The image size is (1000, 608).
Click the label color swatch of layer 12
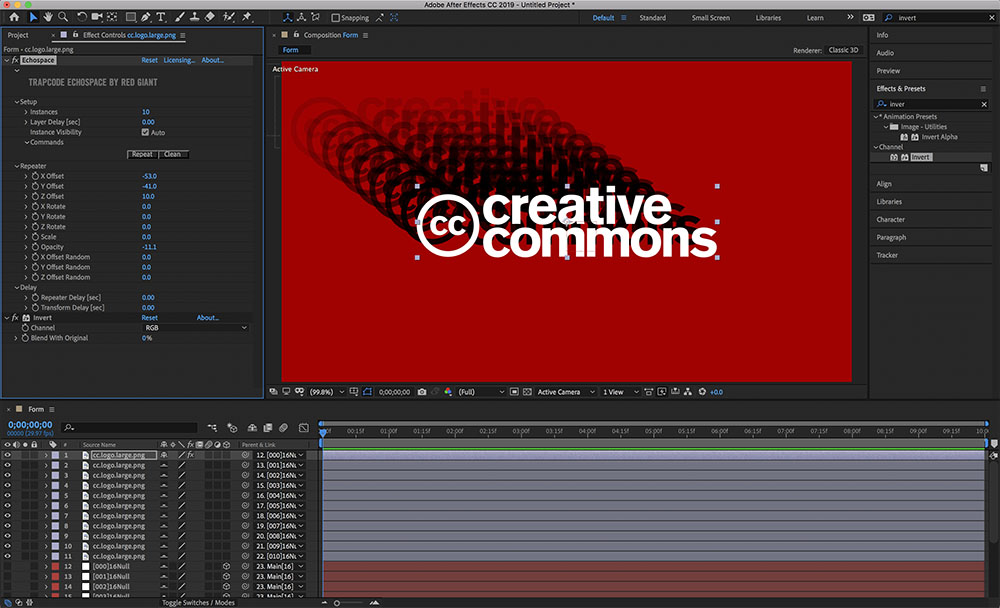(x=55, y=567)
